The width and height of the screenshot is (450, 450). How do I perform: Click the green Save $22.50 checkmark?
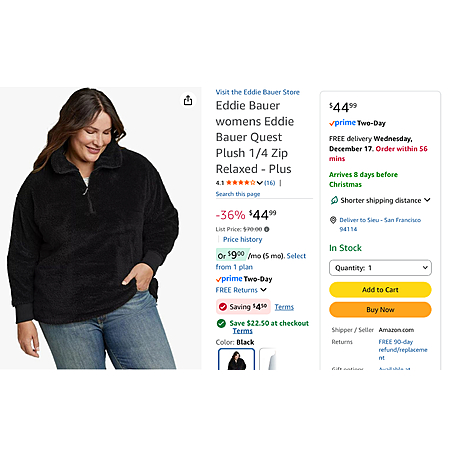coord(221,323)
